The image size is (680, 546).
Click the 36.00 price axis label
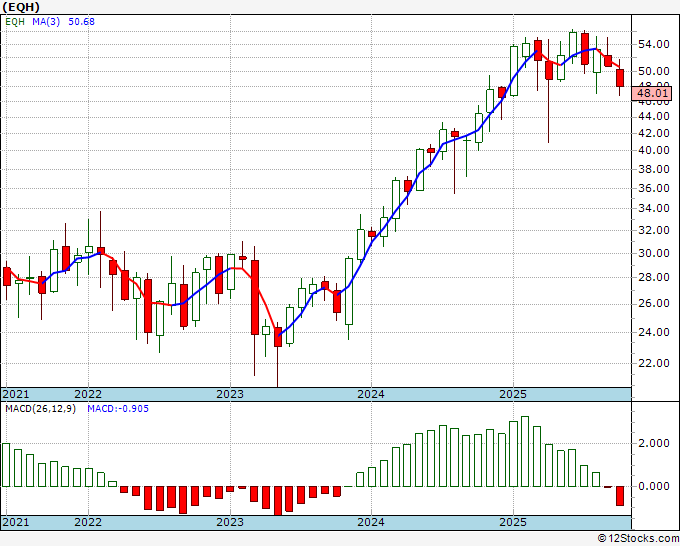(654, 188)
